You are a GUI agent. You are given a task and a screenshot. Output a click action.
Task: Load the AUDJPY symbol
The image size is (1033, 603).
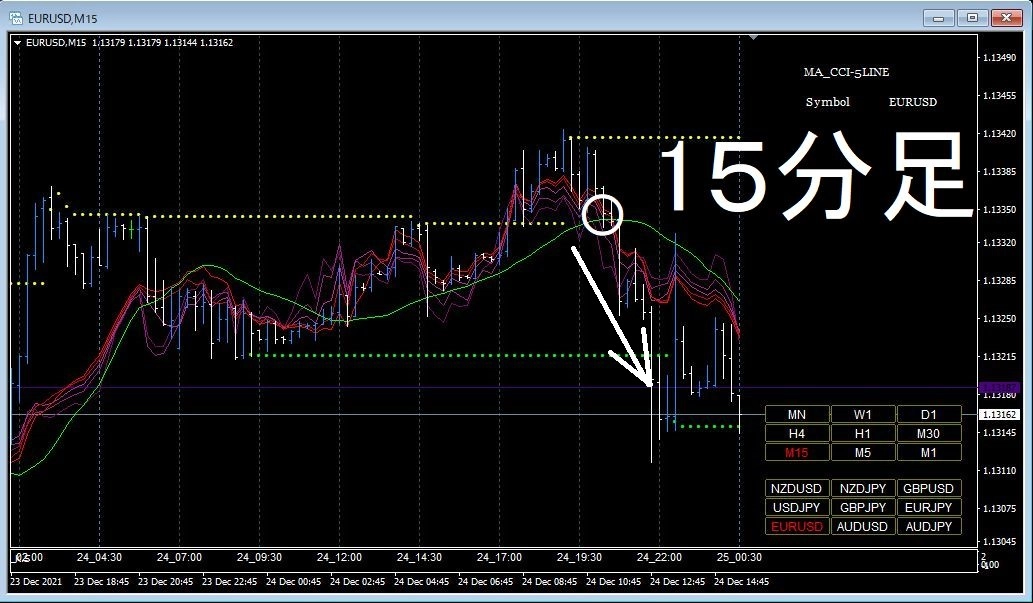coord(928,527)
